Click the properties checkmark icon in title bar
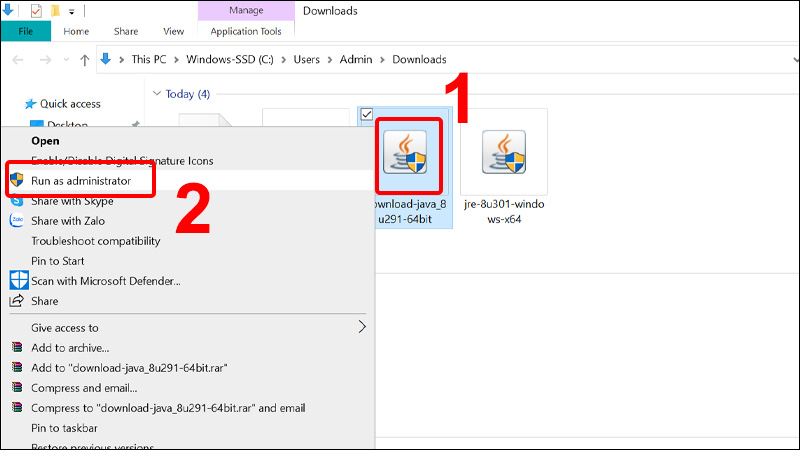 [36, 10]
